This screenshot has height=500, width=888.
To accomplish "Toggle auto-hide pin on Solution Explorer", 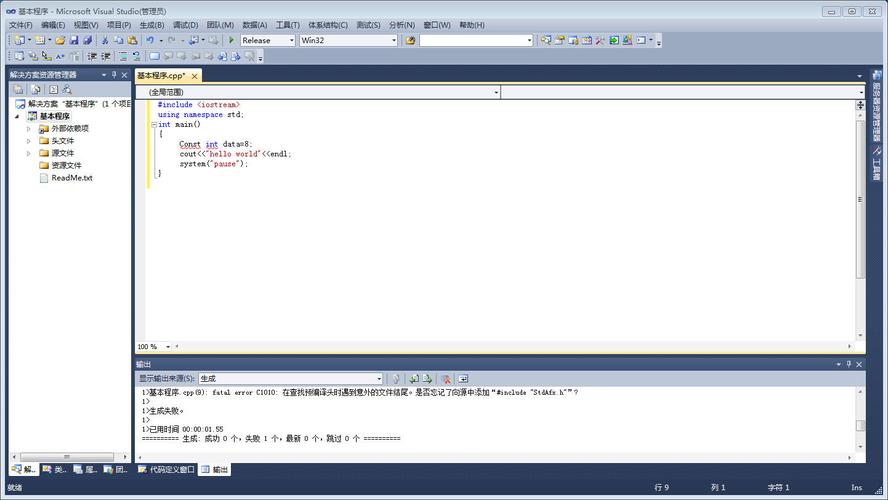I will click(x=115, y=75).
